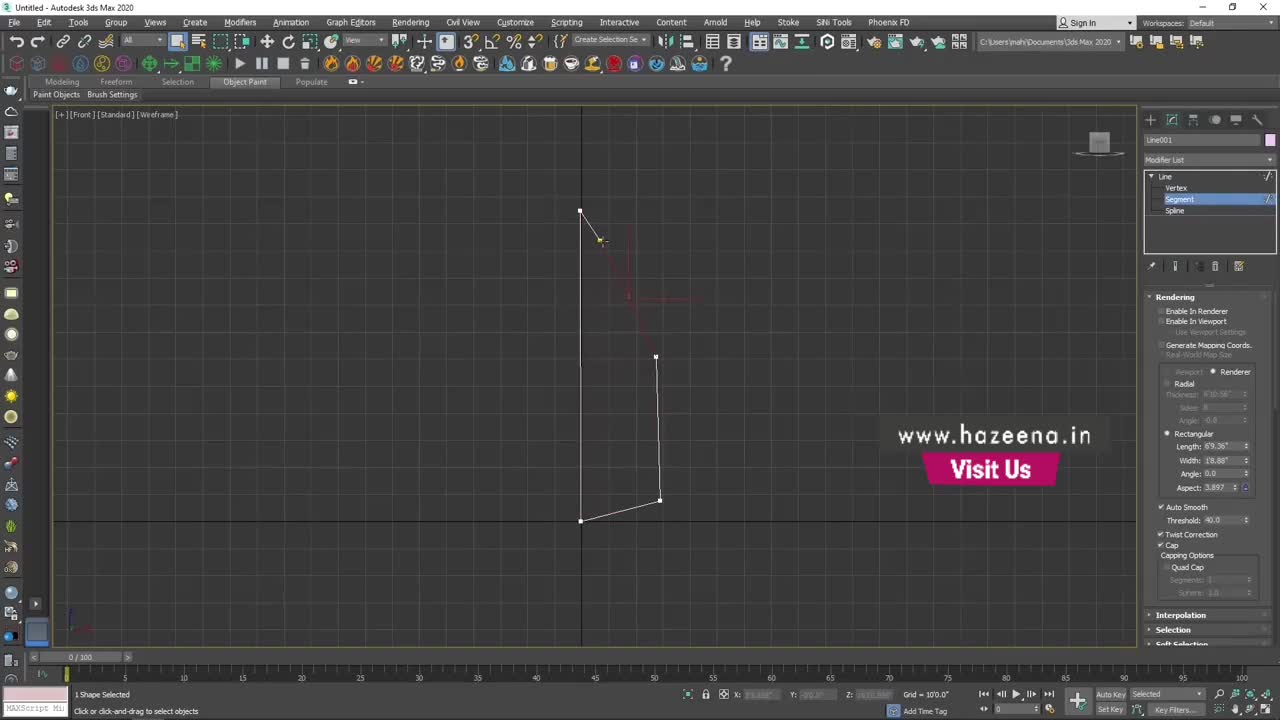Image resolution: width=1280 pixels, height=720 pixels.
Task: Open the Brush Settings ribbon panel
Action: tap(112, 95)
